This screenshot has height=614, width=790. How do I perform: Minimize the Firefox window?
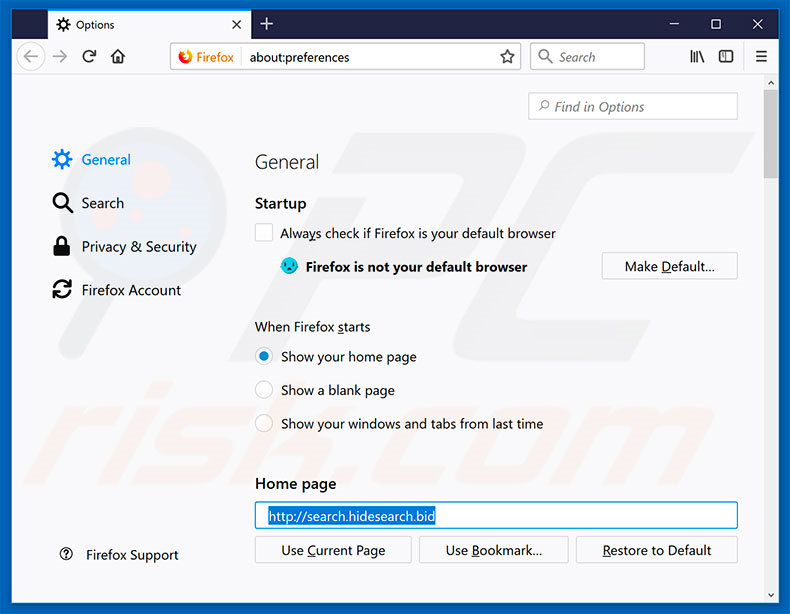point(674,24)
